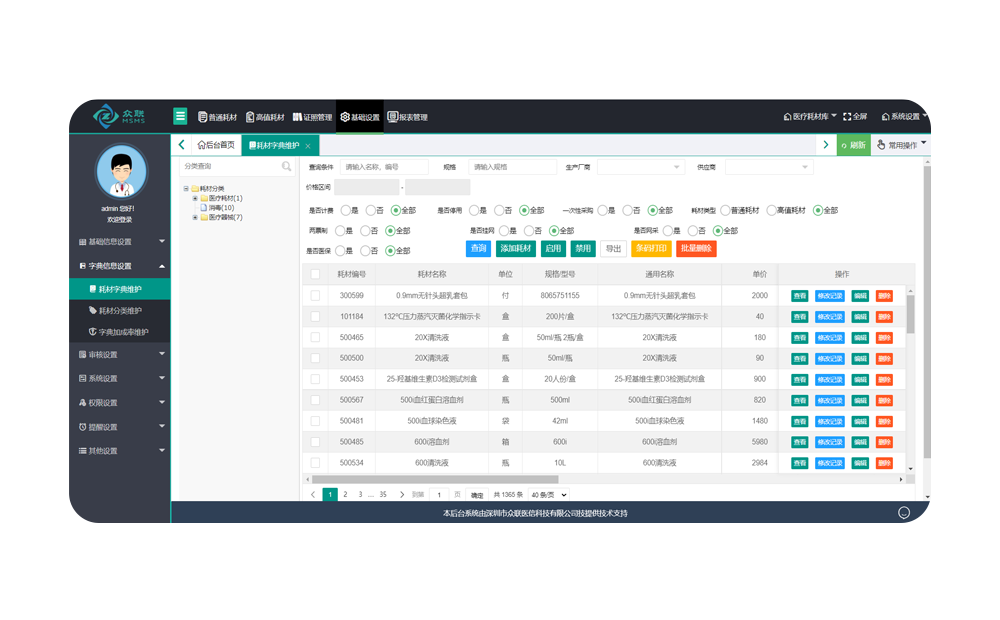Click the table's vertical scrollbar thumb
Screen dimensions: 1000x620
tap(910, 312)
